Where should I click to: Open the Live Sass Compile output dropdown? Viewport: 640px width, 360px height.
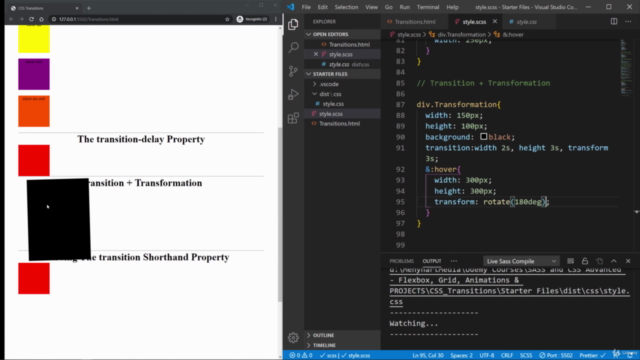coord(521,261)
